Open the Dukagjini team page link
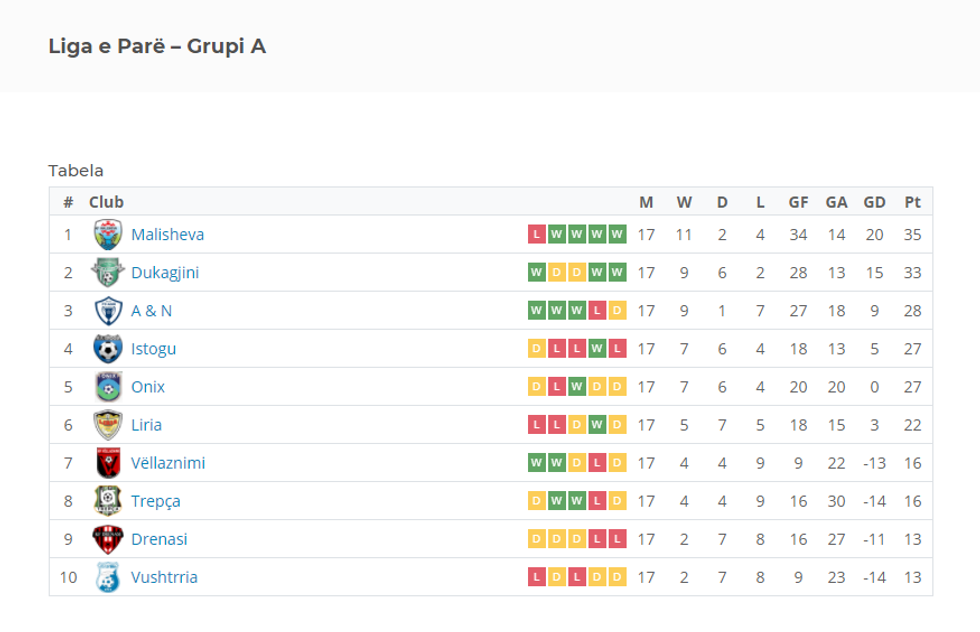Viewport: 980px width, 632px height. pyautogui.click(x=165, y=272)
